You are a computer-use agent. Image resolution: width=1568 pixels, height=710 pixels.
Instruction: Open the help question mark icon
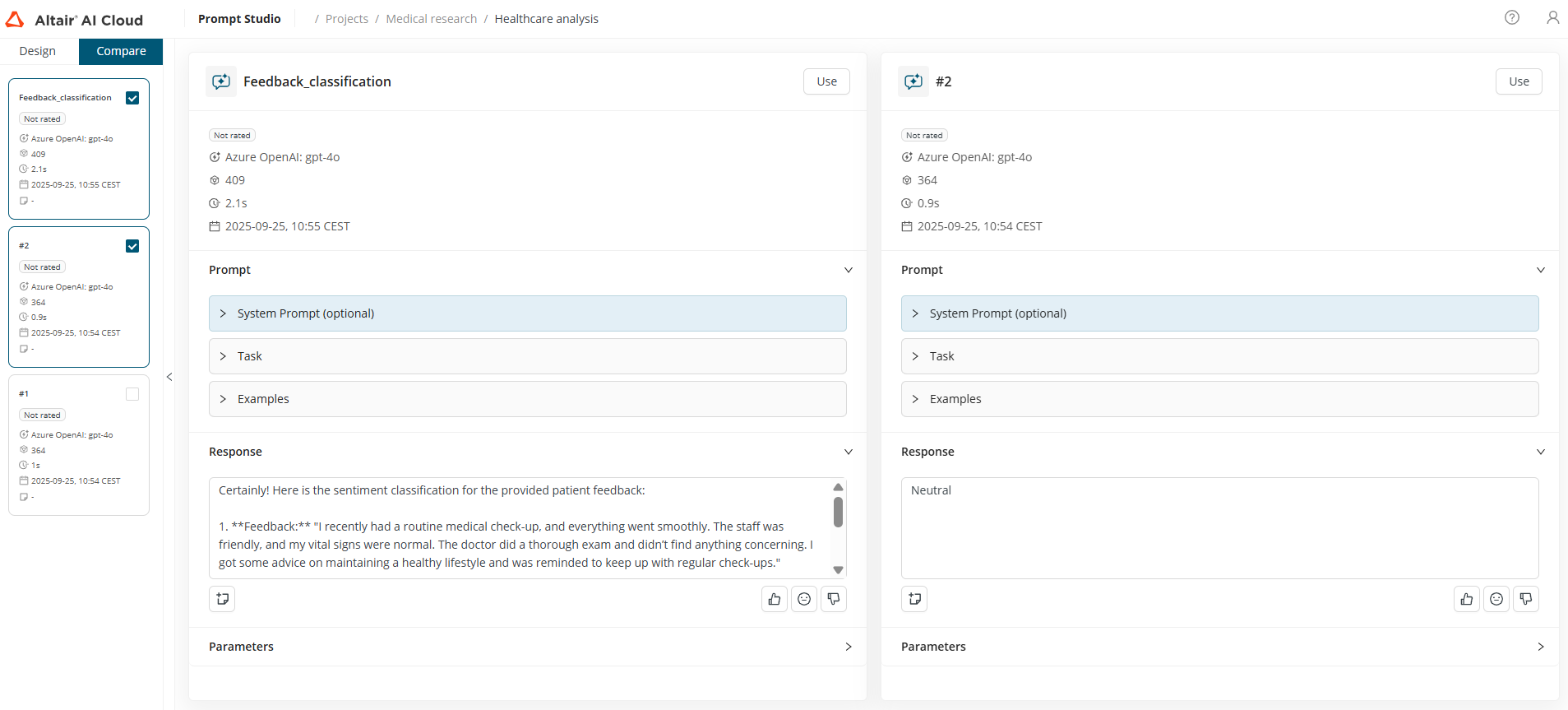click(x=1511, y=17)
